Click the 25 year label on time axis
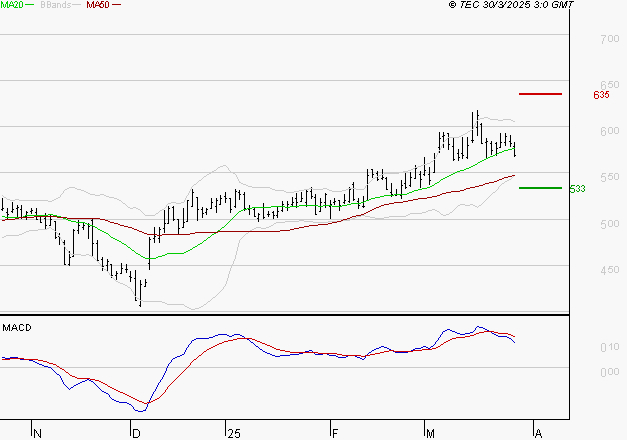Screen dimensions: 627x440 [x=234, y=434]
